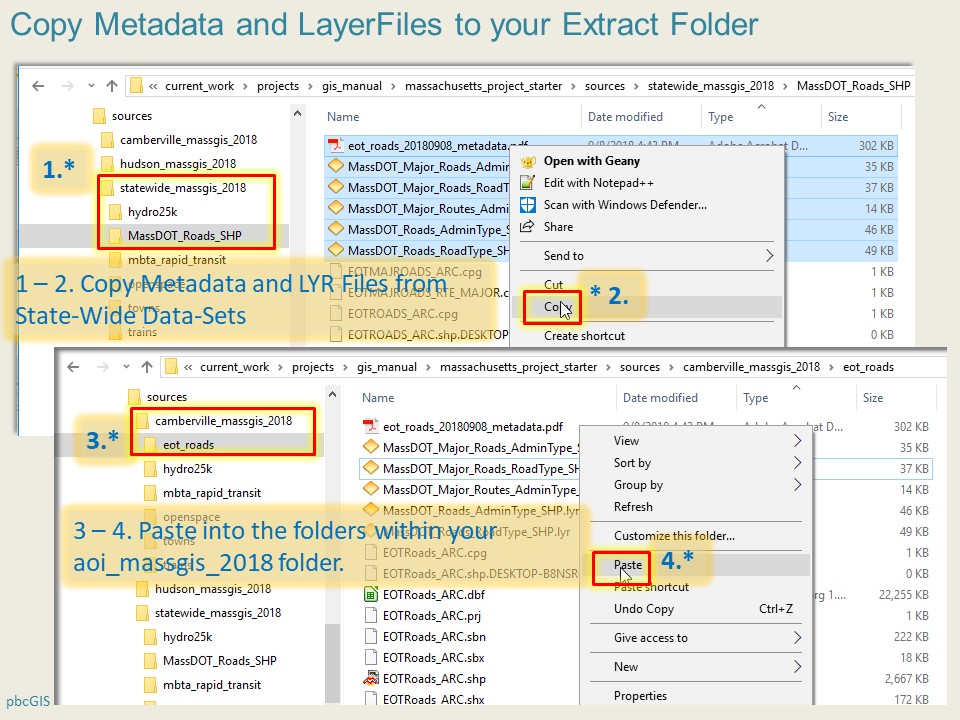Click the Share entry in the upper context menu
The image size is (960, 720).
(x=558, y=227)
